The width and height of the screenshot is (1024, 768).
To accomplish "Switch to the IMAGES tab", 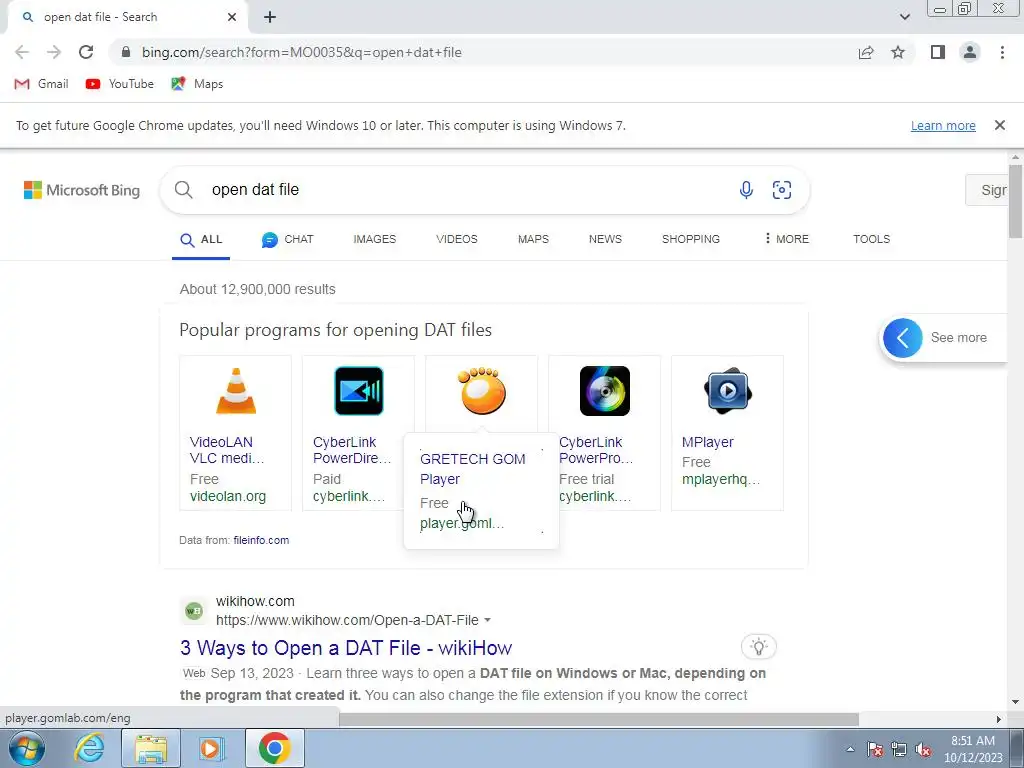I will pyautogui.click(x=375, y=240).
